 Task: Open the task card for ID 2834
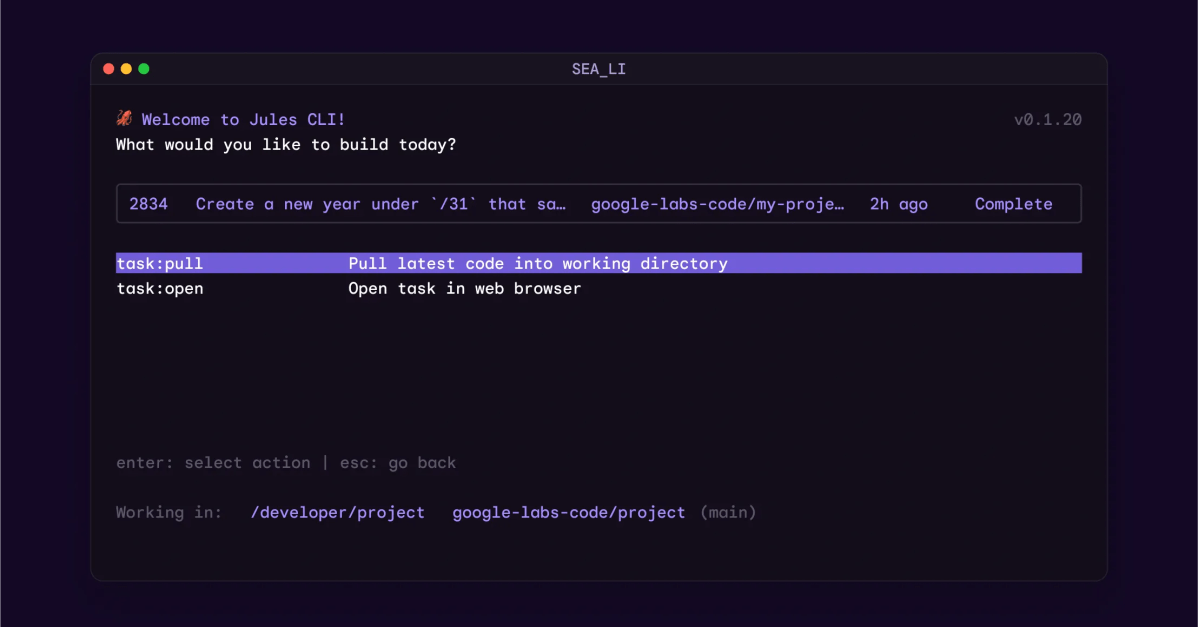(x=598, y=204)
